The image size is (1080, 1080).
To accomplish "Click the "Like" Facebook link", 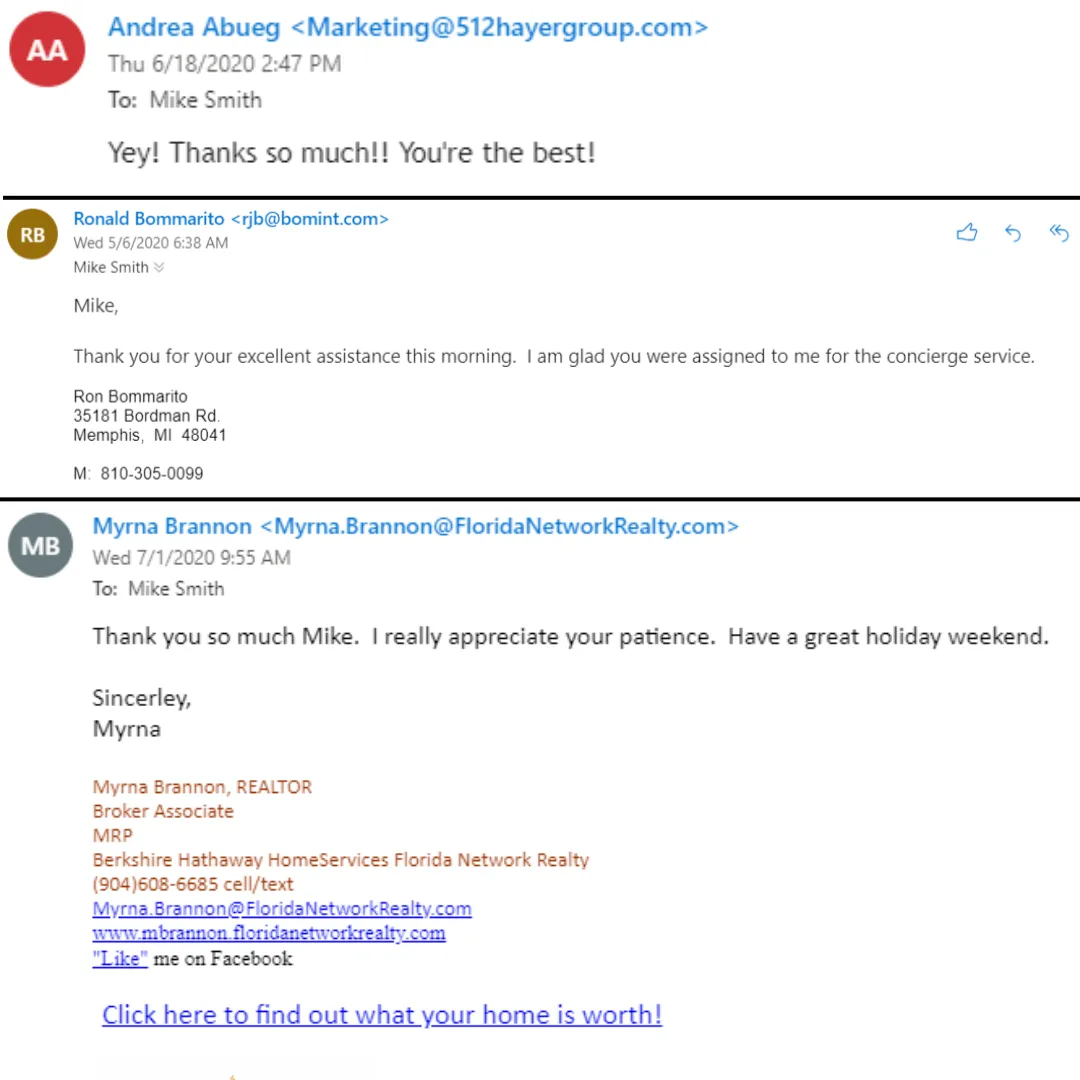I will click(x=120, y=958).
